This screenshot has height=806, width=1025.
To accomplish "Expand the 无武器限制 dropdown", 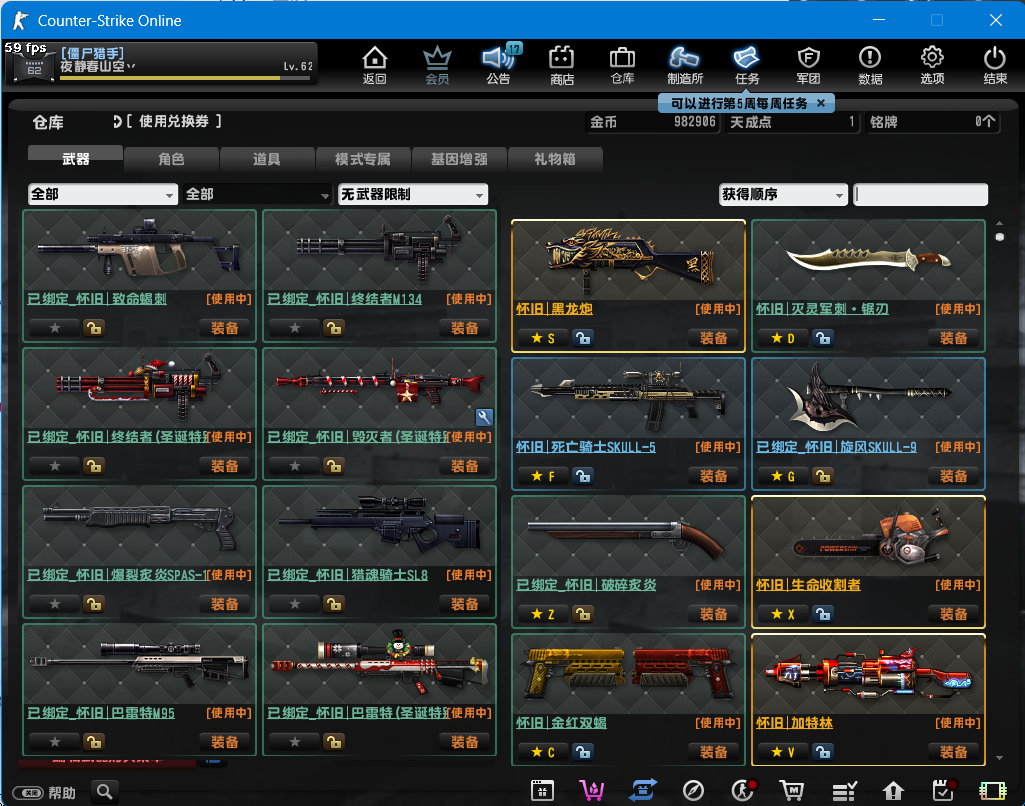I will click(x=412, y=194).
